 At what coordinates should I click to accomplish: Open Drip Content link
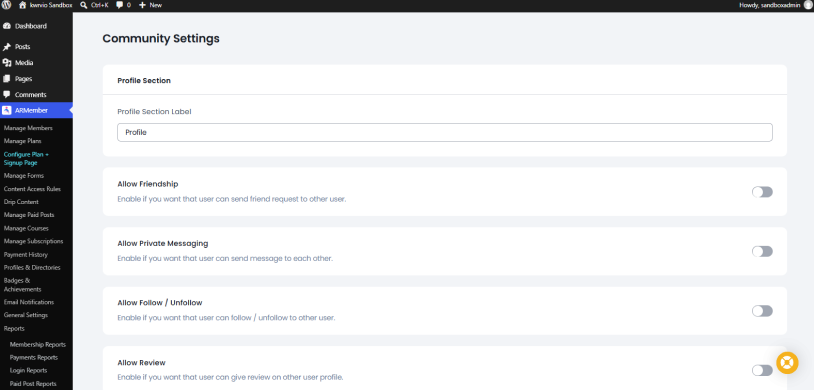[21, 202]
